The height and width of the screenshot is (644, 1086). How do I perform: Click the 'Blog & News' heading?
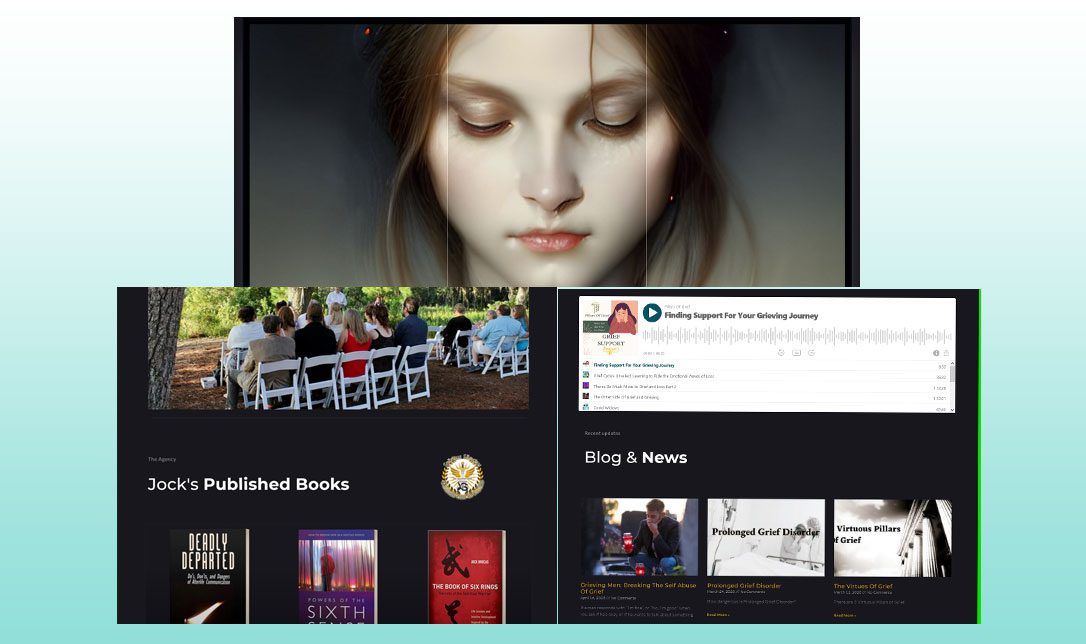pos(636,458)
